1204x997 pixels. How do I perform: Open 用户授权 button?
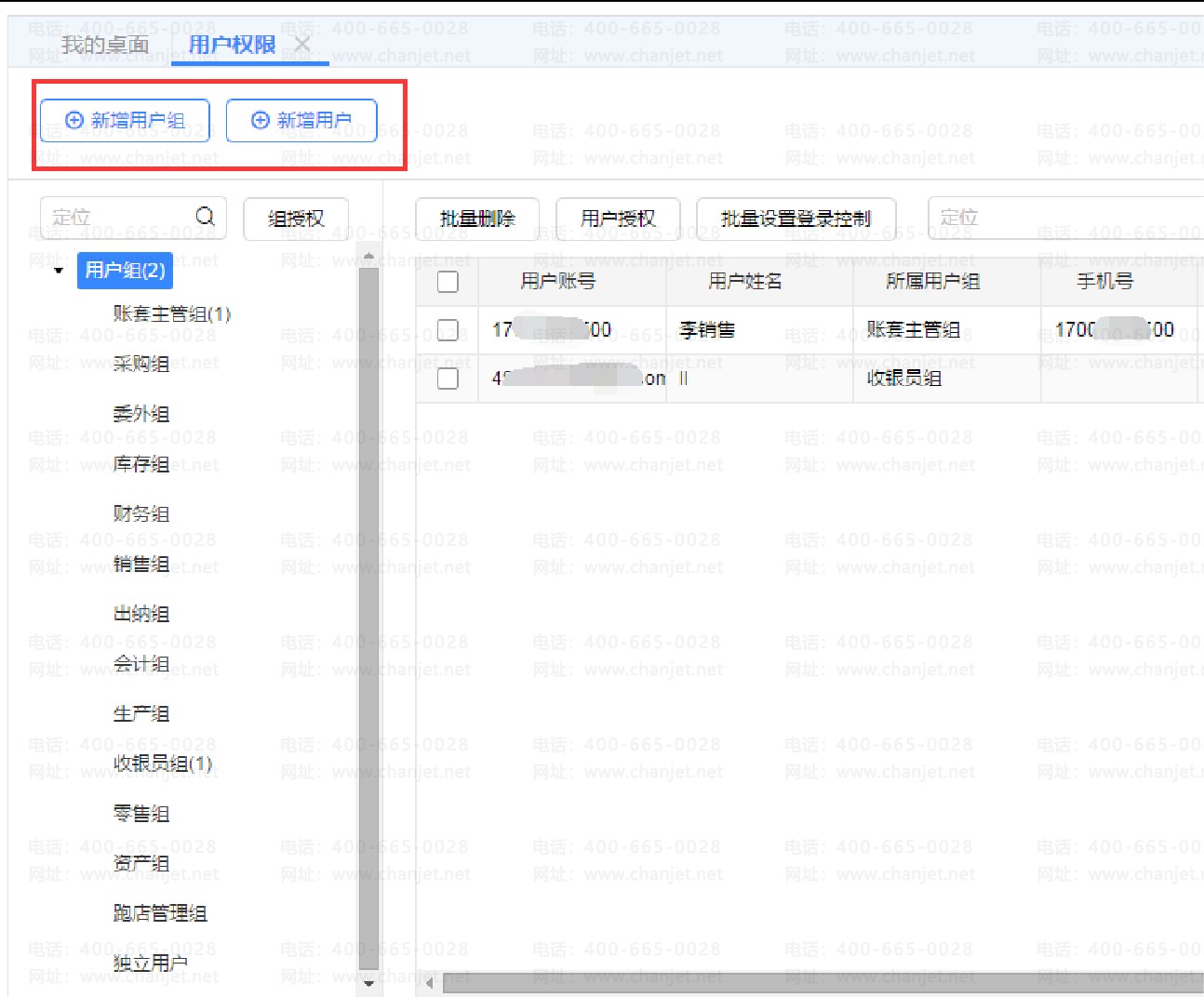[618, 219]
